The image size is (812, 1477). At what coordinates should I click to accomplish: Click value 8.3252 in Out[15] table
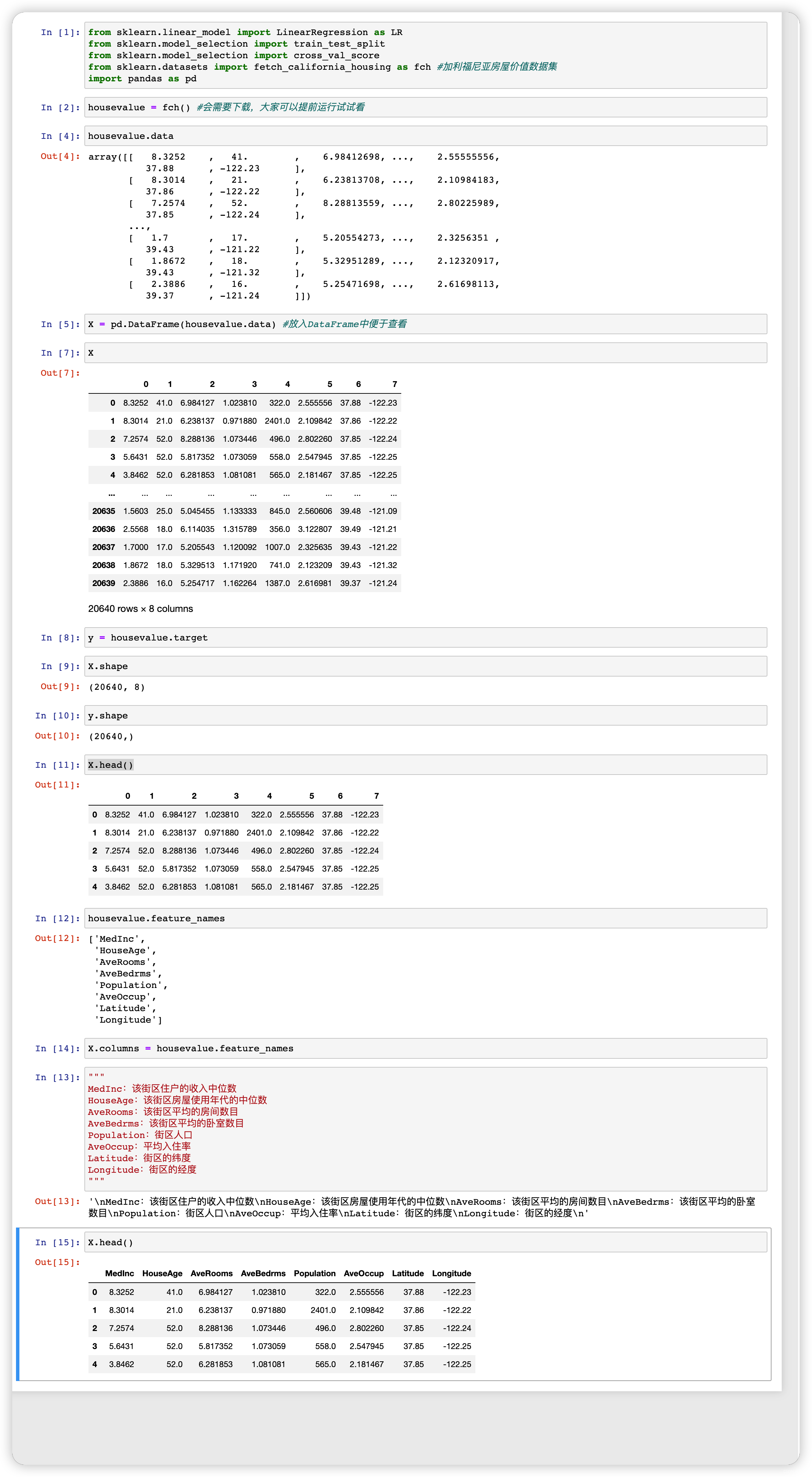coord(121,1292)
